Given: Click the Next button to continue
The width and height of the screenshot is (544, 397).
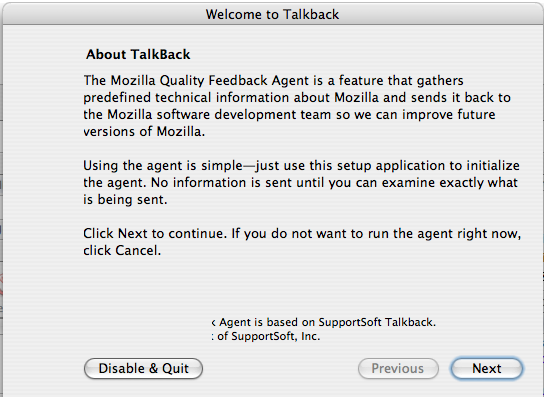Looking at the screenshot, I should 486,368.
